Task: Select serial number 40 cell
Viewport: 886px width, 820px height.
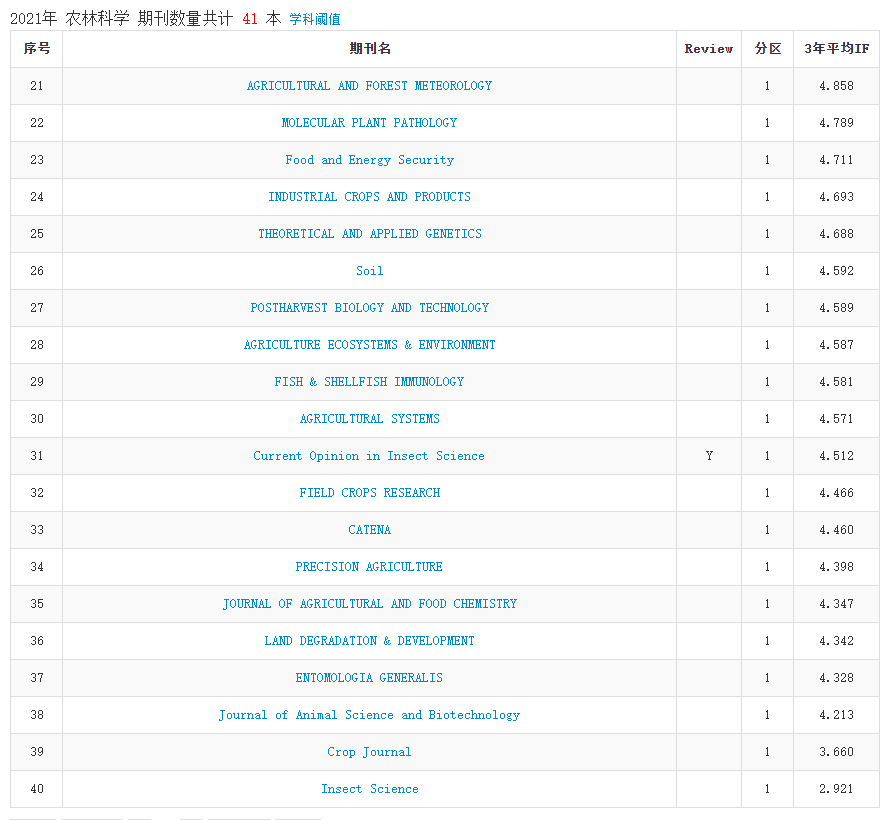Action: [x=37, y=789]
